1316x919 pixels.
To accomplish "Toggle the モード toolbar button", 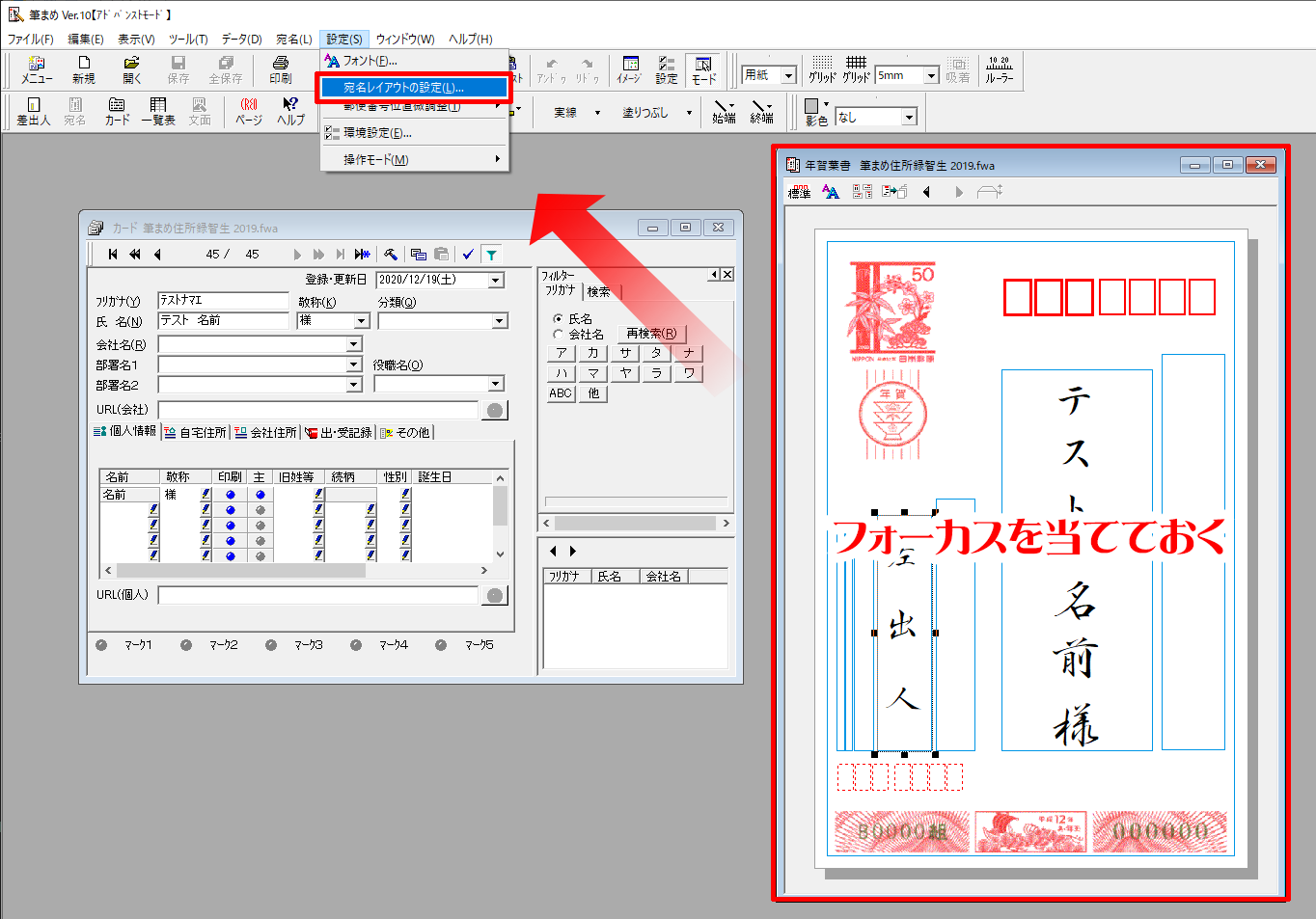I will pyautogui.click(x=704, y=69).
